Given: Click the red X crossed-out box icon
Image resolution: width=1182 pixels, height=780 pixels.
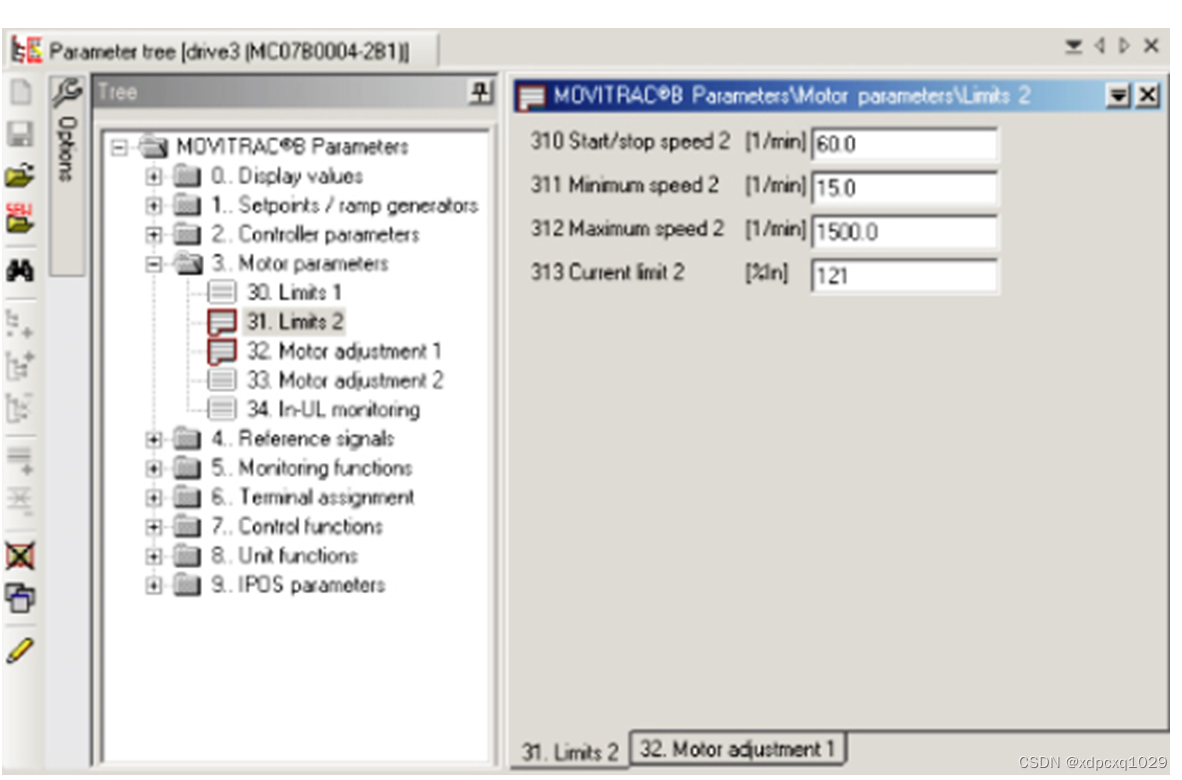Looking at the screenshot, I should click(x=20, y=557).
